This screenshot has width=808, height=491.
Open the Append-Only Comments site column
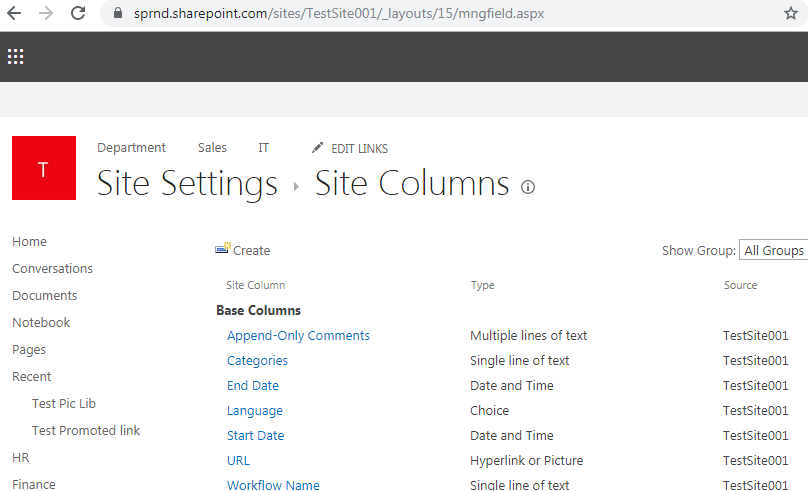tap(298, 335)
